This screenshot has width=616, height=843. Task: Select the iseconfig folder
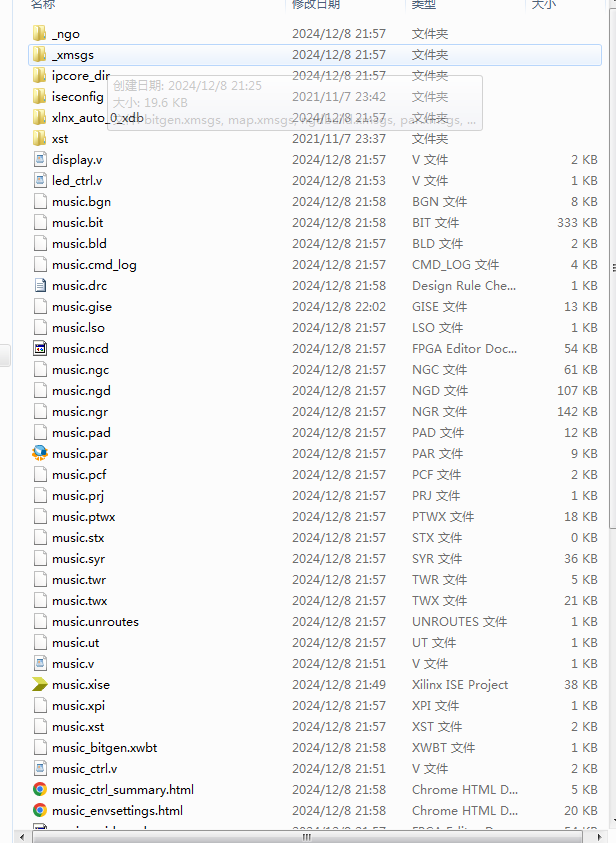click(x=77, y=97)
